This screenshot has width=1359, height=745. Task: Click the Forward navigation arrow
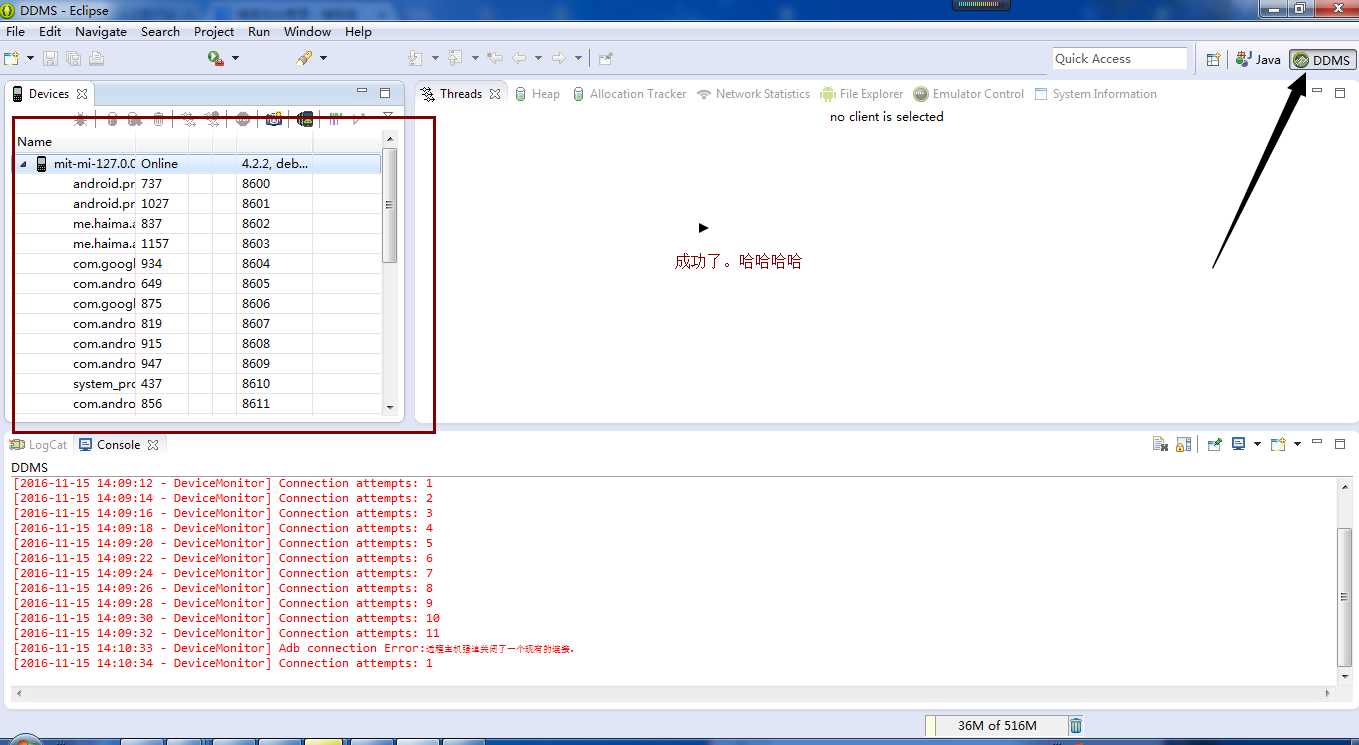click(x=559, y=59)
